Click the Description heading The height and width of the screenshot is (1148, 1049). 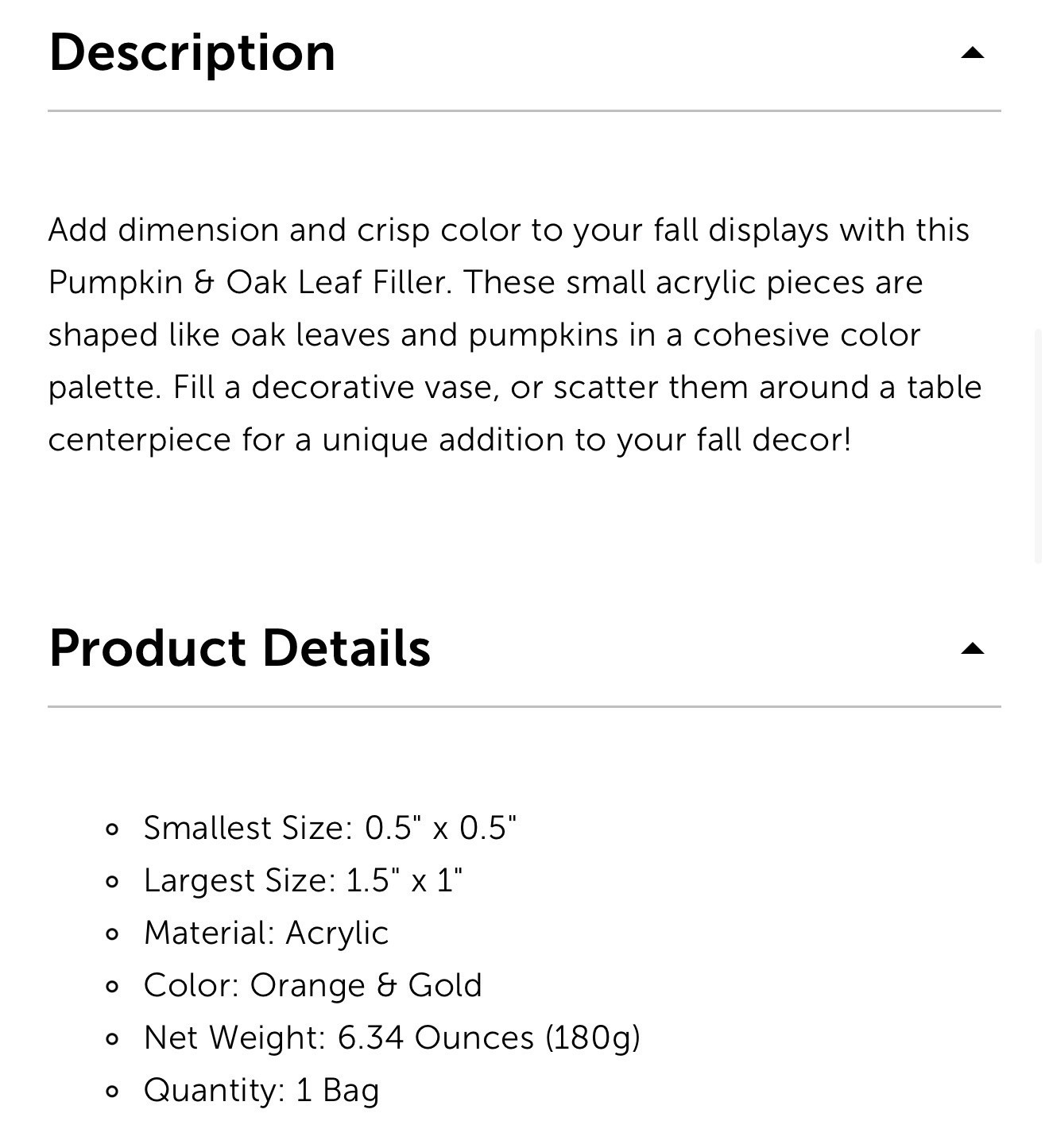(192, 52)
